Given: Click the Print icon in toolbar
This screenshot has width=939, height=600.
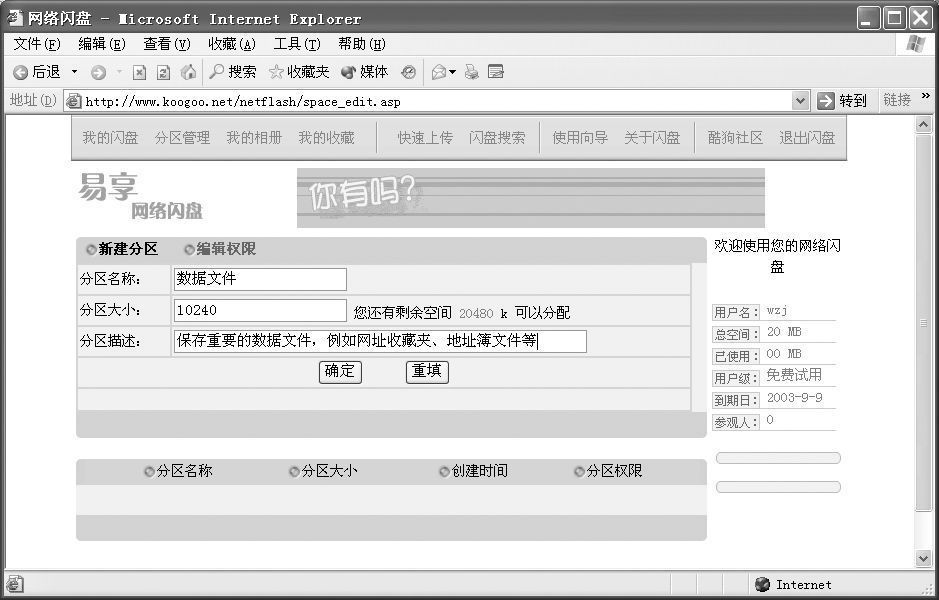Looking at the screenshot, I should coord(472,72).
